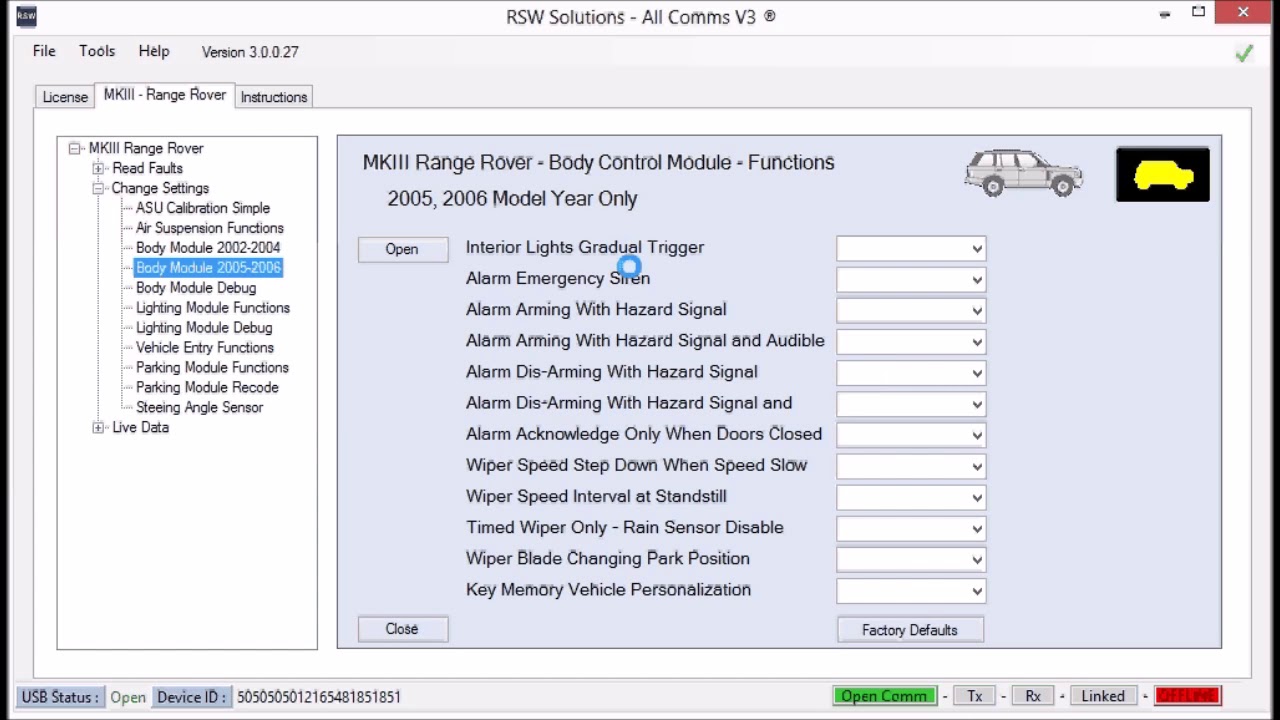Viewport: 1280px width, 720px height.
Task: Open Alarm Arming With Hazard Signal dropdown
Action: click(911, 311)
